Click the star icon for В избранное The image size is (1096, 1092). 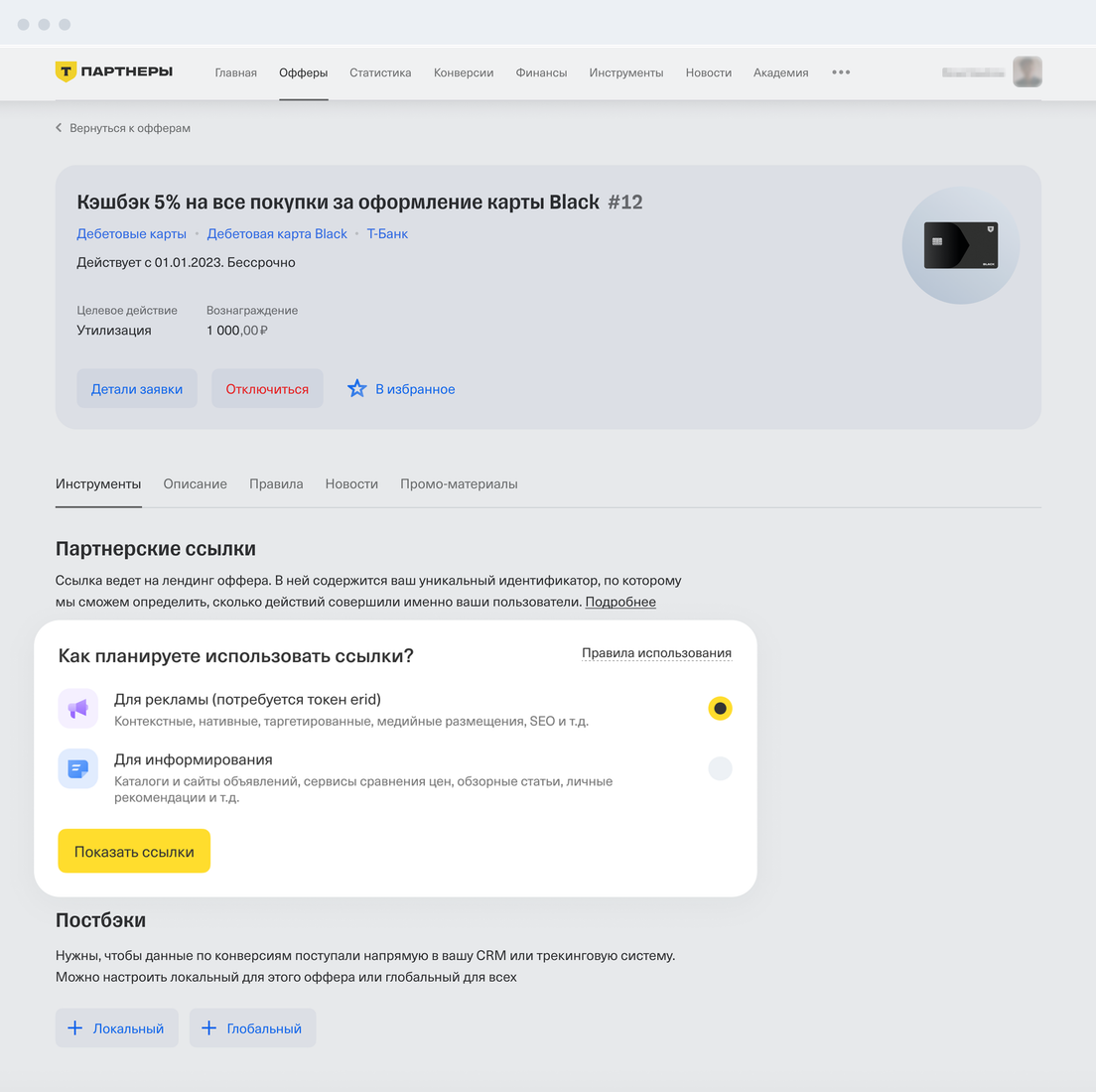(x=356, y=389)
